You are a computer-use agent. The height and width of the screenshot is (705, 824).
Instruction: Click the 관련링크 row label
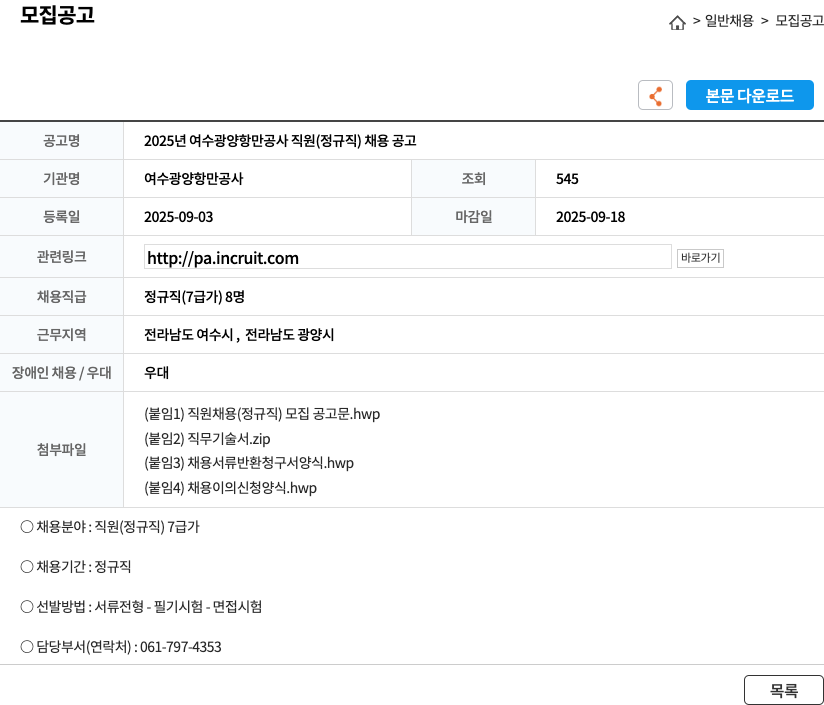tap(61, 256)
